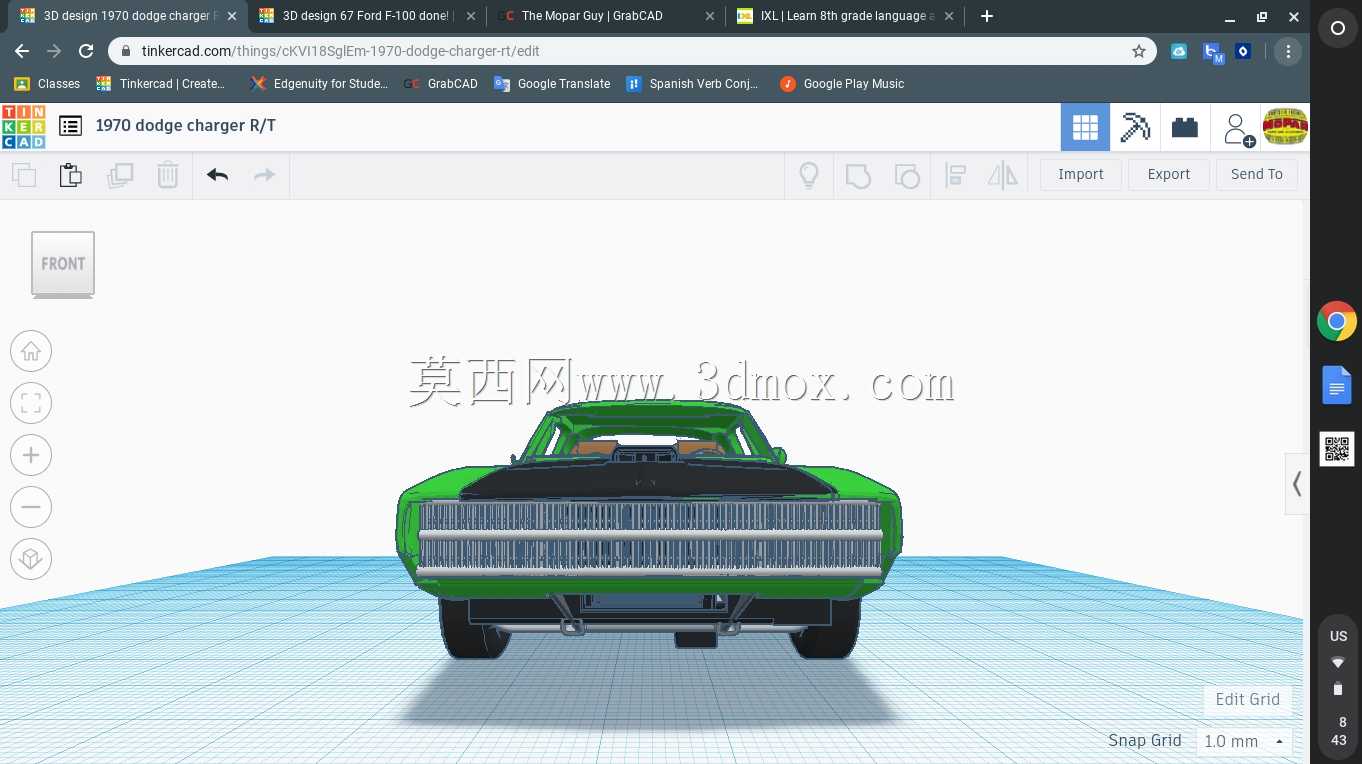Switch to The Mopar Guy GrabCAD tab
Screen dimensions: 1362x764
pyautogui.click(x=605, y=16)
